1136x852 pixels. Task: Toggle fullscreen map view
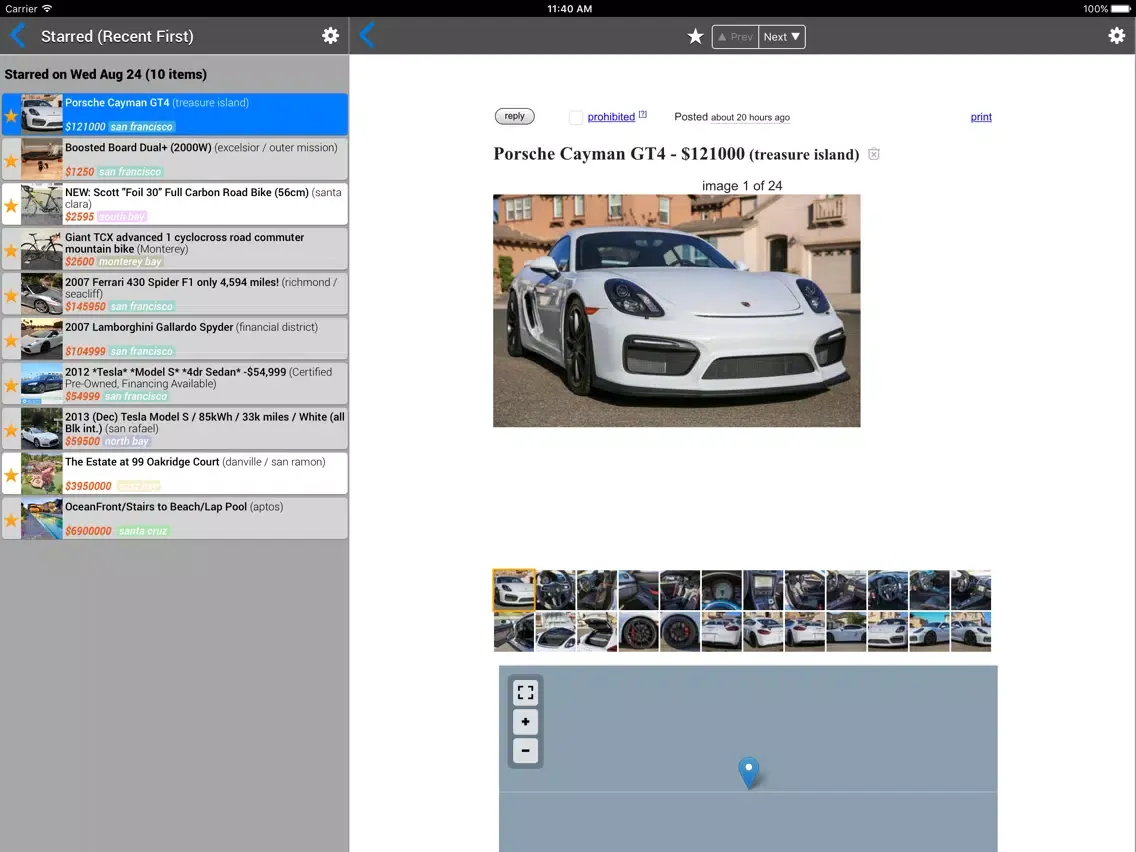click(525, 693)
